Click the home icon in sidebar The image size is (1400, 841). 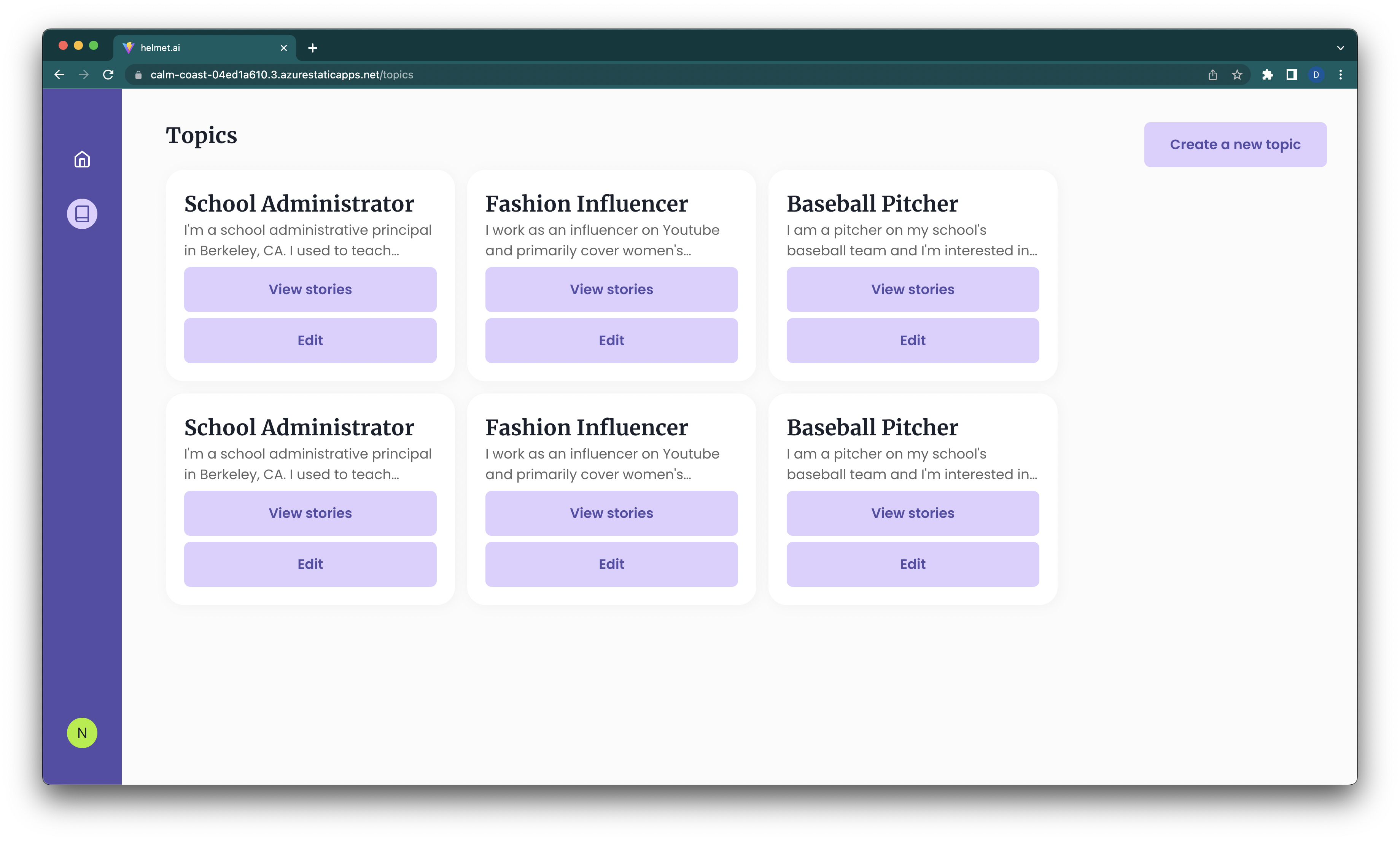pyautogui.click(x=82, y=160)
